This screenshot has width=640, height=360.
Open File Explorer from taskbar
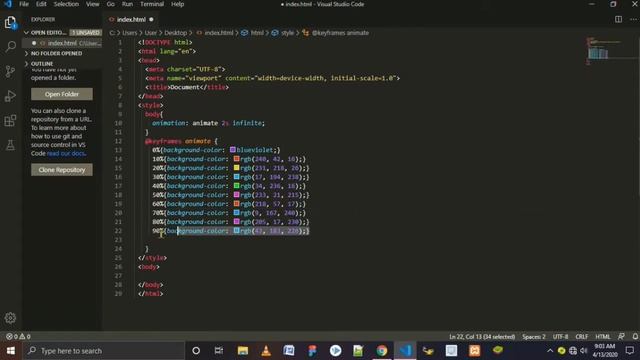[243, 351]
